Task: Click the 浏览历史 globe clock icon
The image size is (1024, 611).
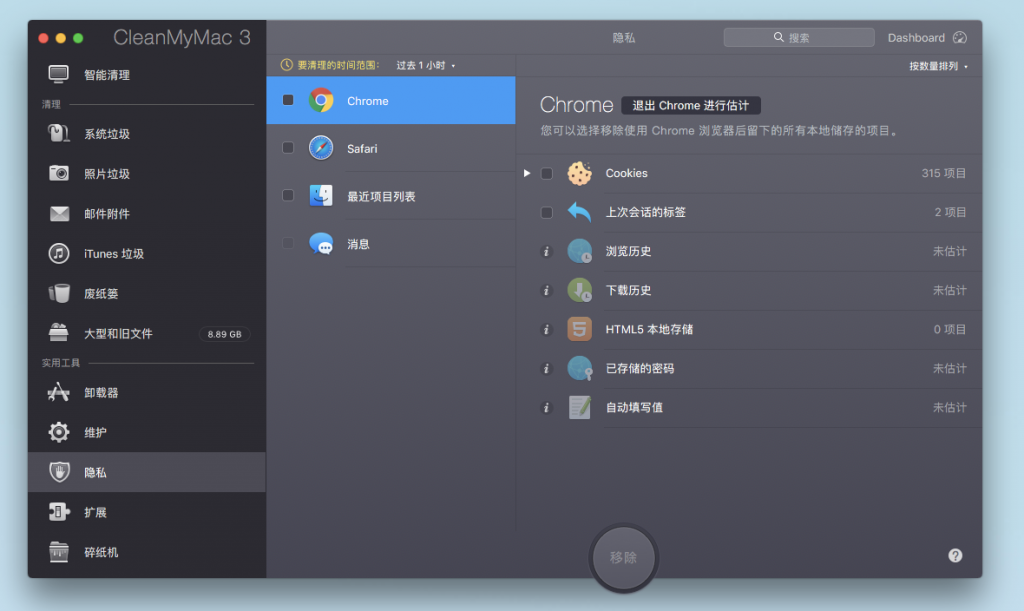Action: pos(579,251)
